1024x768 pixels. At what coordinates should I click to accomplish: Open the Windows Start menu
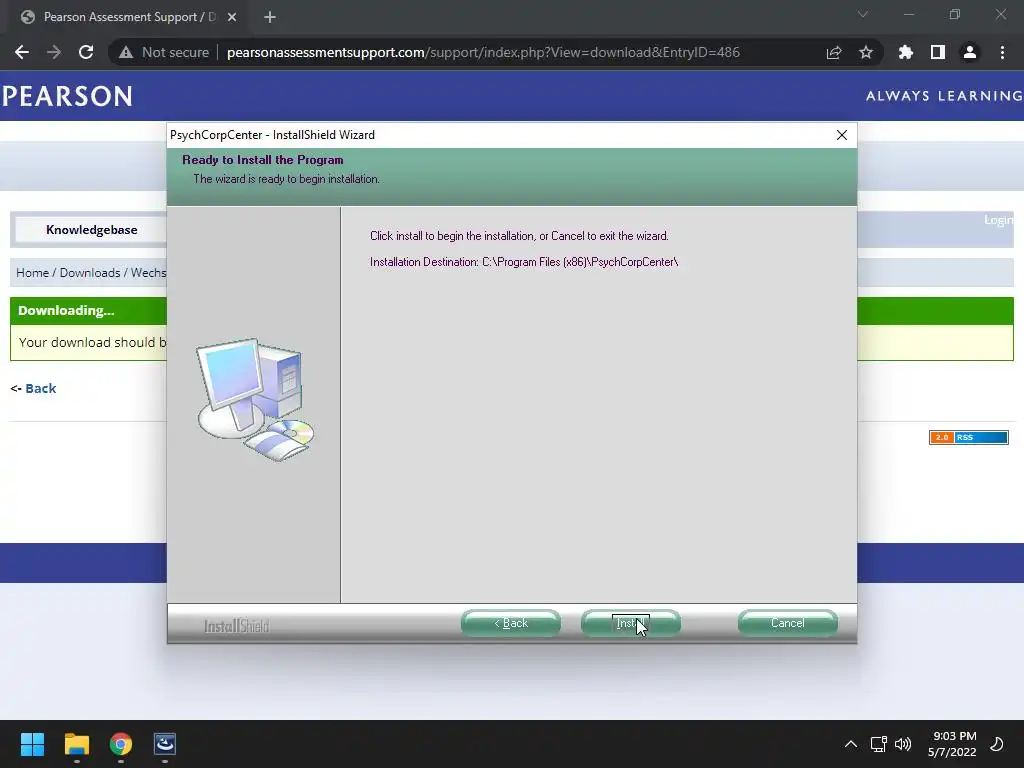click(32, 744)
